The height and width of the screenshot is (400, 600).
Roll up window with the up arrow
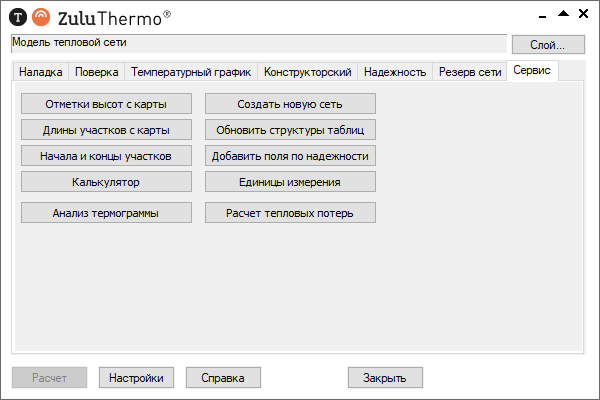563,14
